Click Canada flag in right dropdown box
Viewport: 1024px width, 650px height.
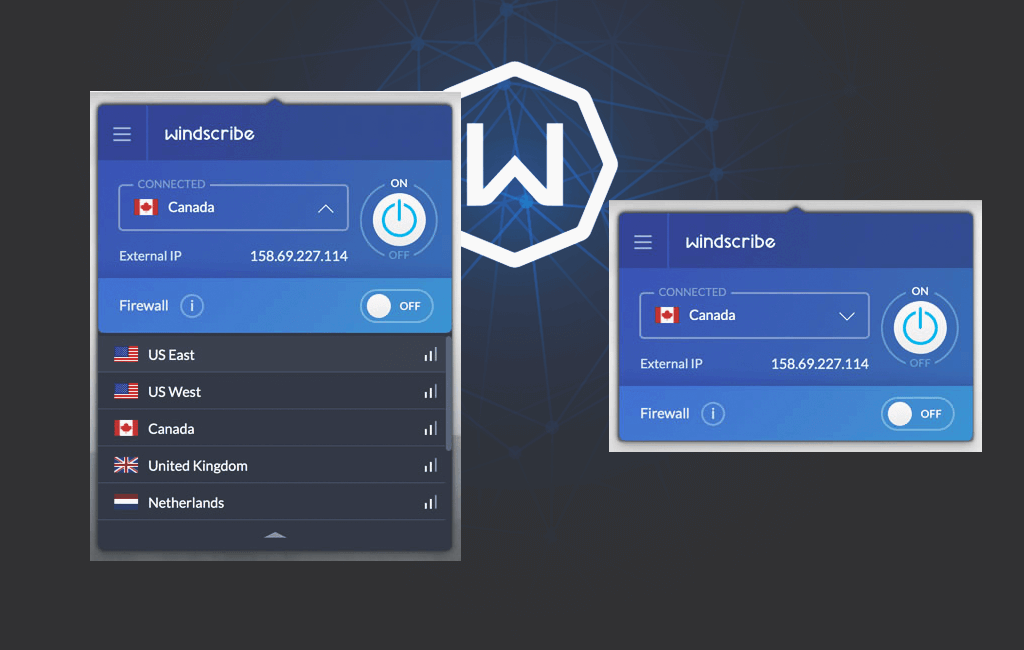click(x=667, y=315)
